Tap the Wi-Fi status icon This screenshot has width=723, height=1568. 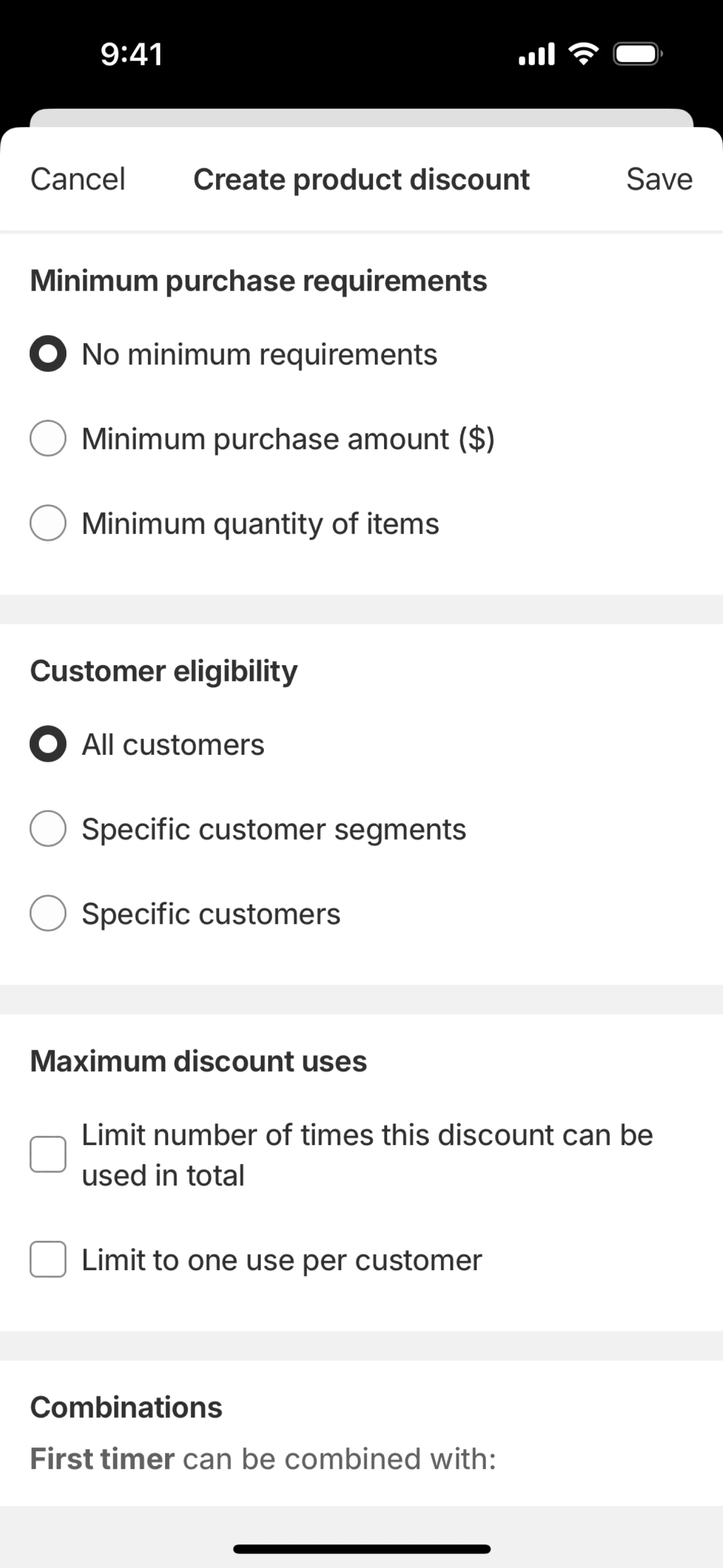(x=583, y=54)
